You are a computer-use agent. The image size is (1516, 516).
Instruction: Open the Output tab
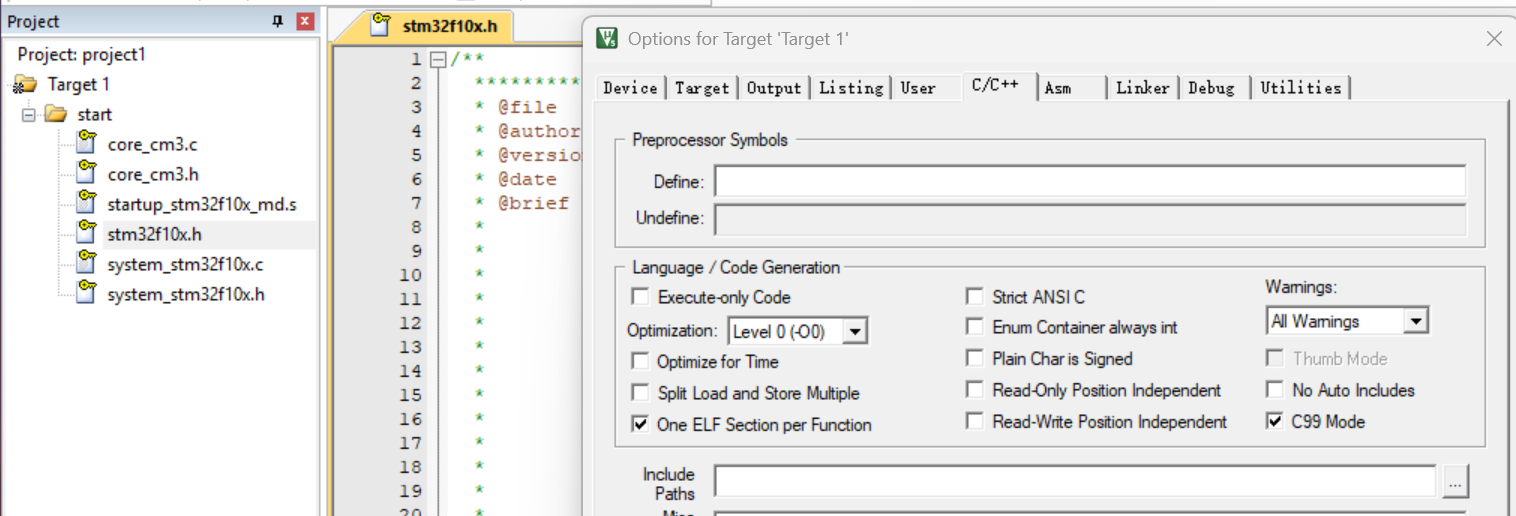(x=774, y=88)
